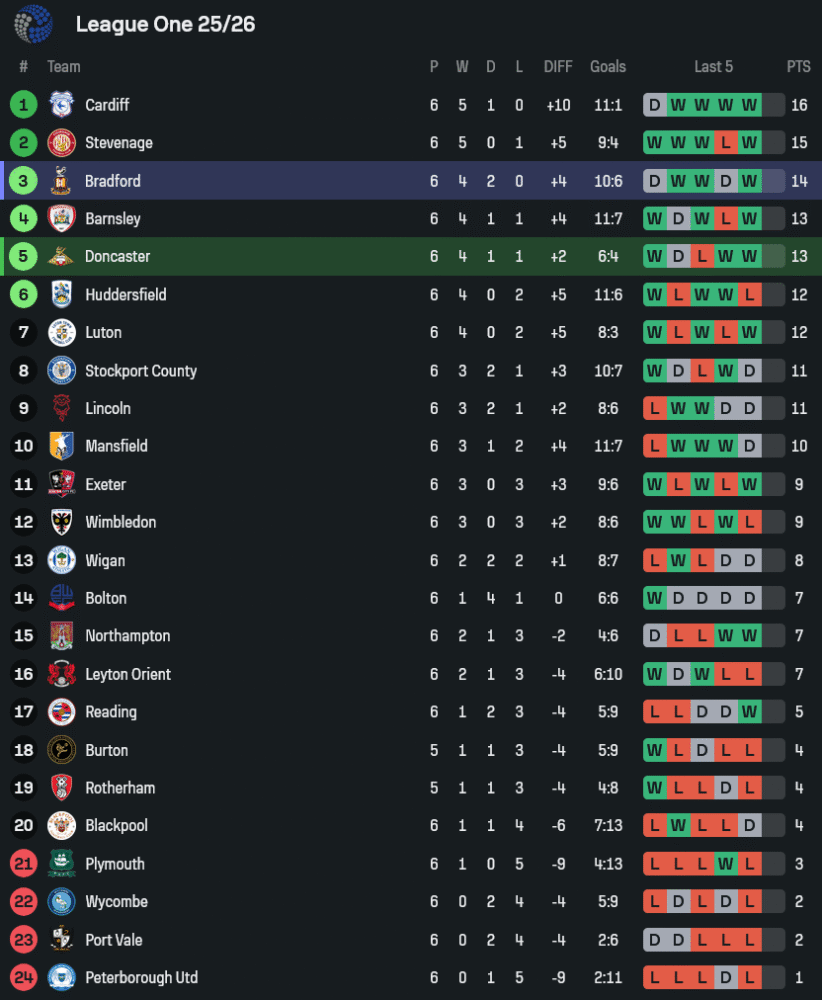The width and height of the screenshot is (822, 1000).
Task: Click Stevenage's red loss result in Last 5
Action: 726,143
